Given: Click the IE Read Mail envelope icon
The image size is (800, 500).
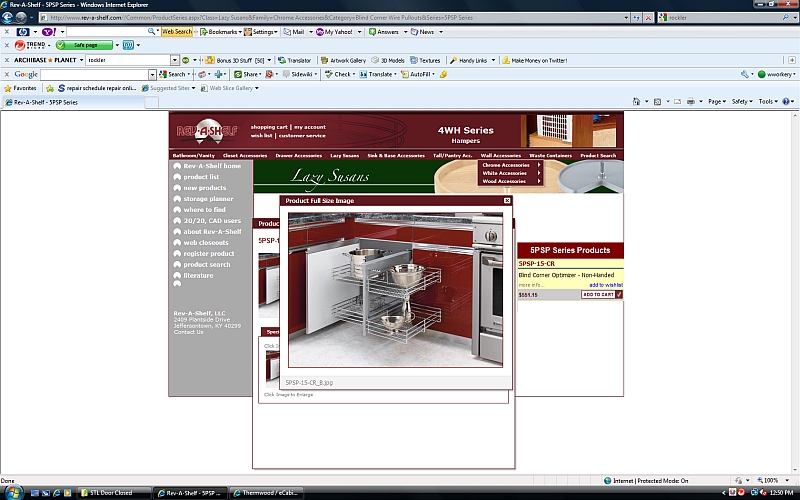Looking at the screenshot, I should [x=678, y=102].
